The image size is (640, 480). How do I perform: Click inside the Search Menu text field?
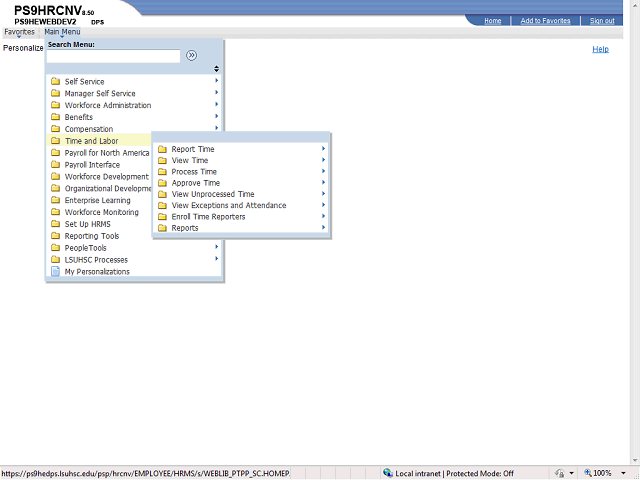click(x=113, y=57)
